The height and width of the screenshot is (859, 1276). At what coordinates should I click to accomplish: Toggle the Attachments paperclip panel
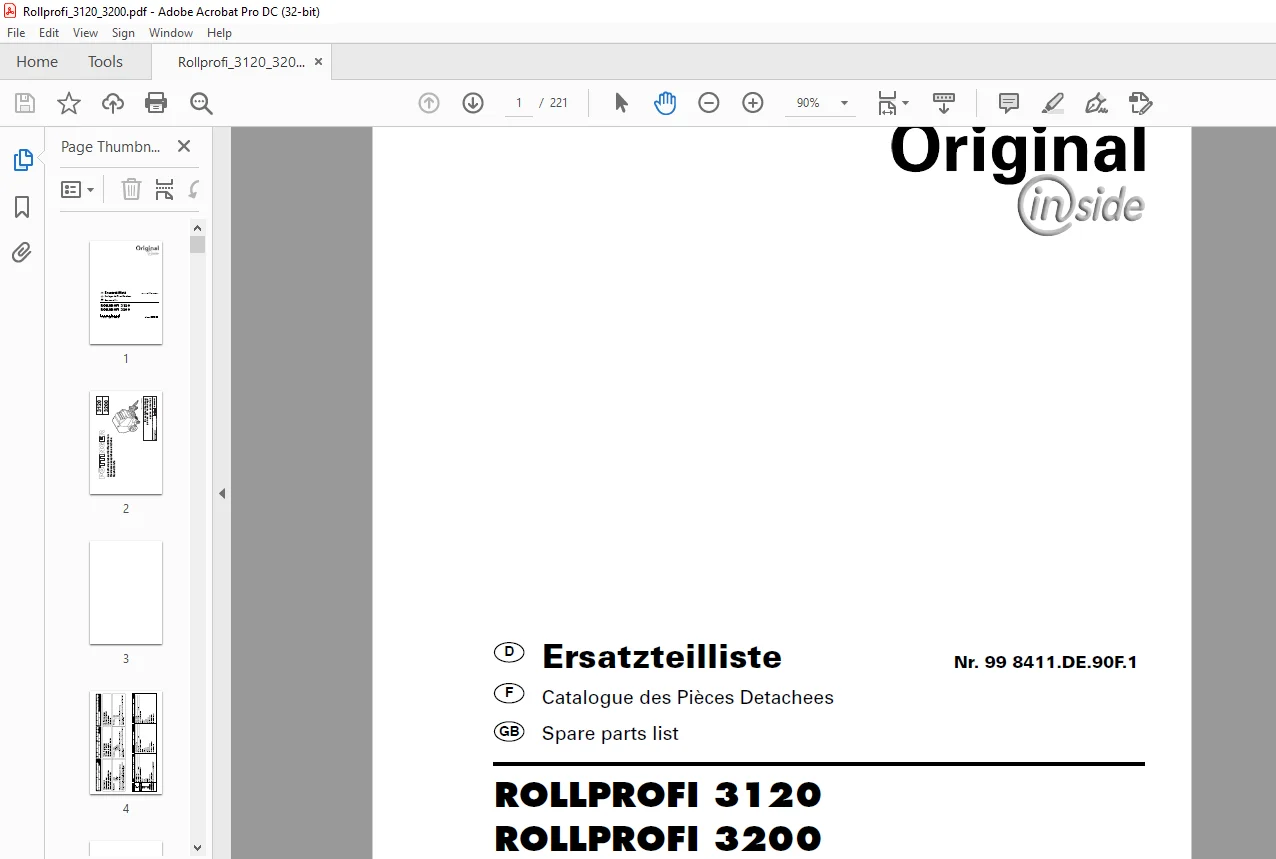22,252
